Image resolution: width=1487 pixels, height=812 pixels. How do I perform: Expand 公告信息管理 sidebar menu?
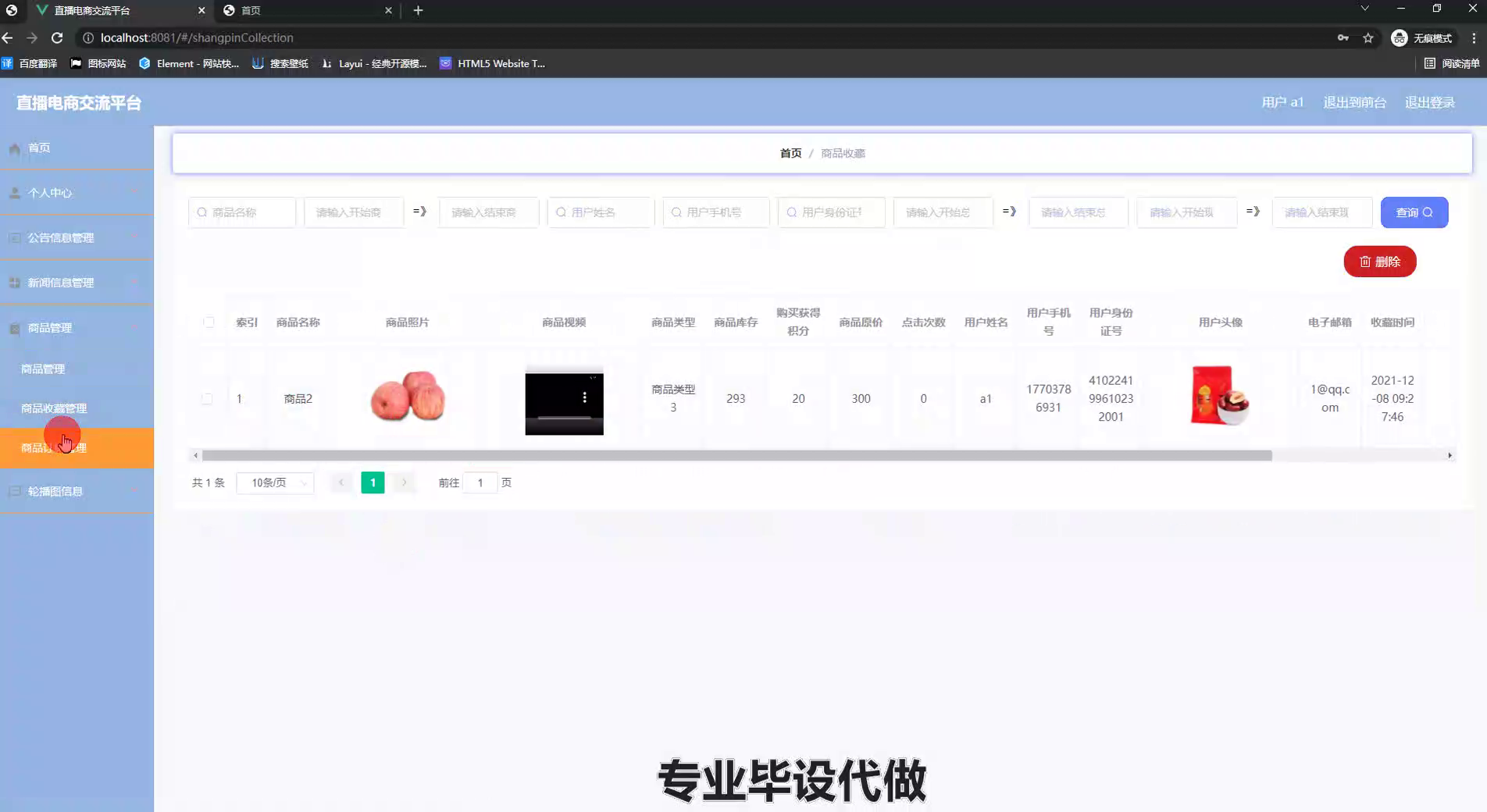point(77,237)
